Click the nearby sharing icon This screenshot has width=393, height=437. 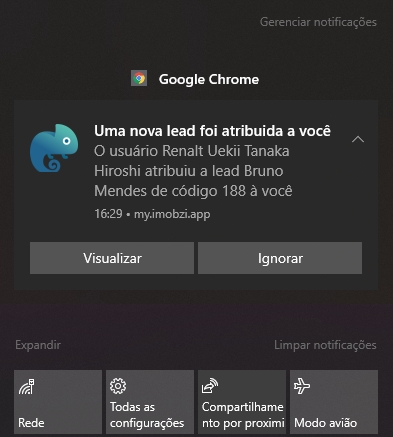click(210, 386)
